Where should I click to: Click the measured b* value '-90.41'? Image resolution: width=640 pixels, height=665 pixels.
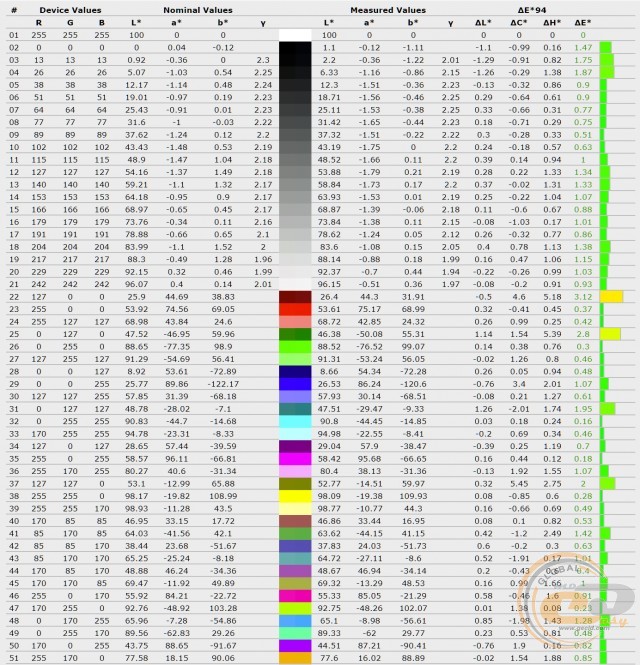tap(413, 645)
